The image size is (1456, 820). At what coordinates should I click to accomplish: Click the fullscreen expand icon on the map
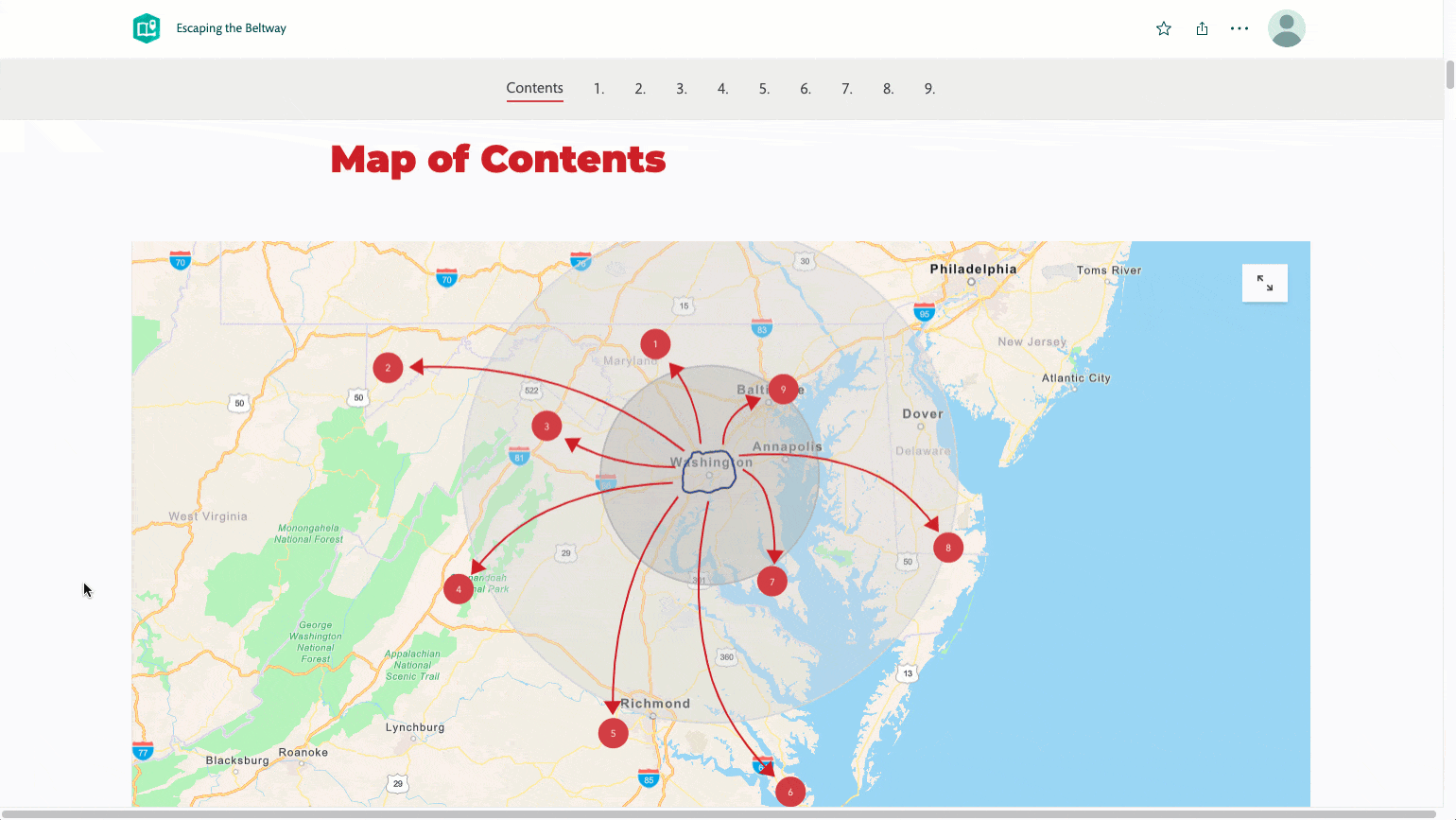tap(1264, 282)
